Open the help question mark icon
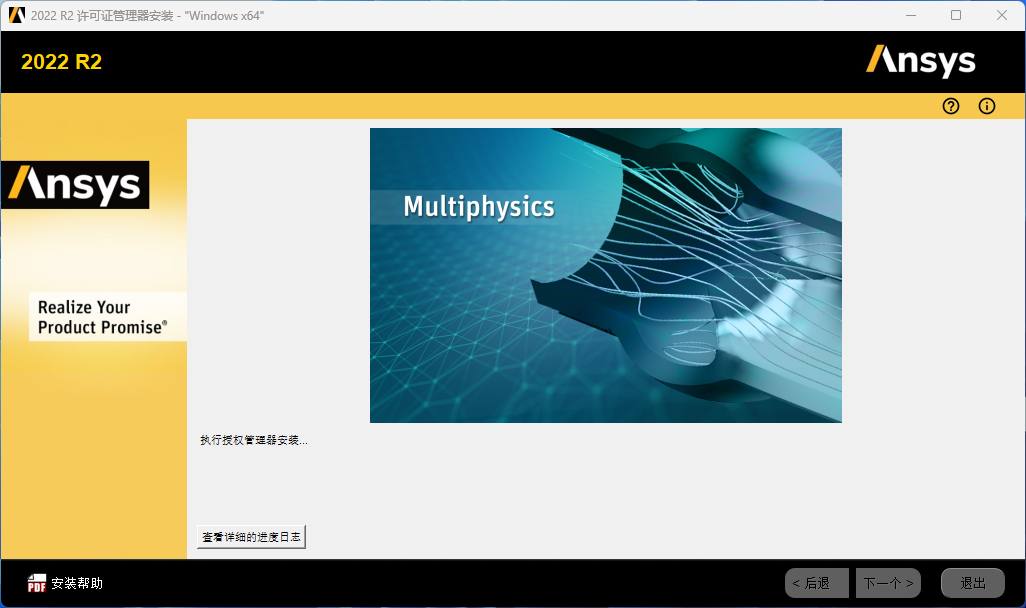1026x608 pixels. pos(951,106)
